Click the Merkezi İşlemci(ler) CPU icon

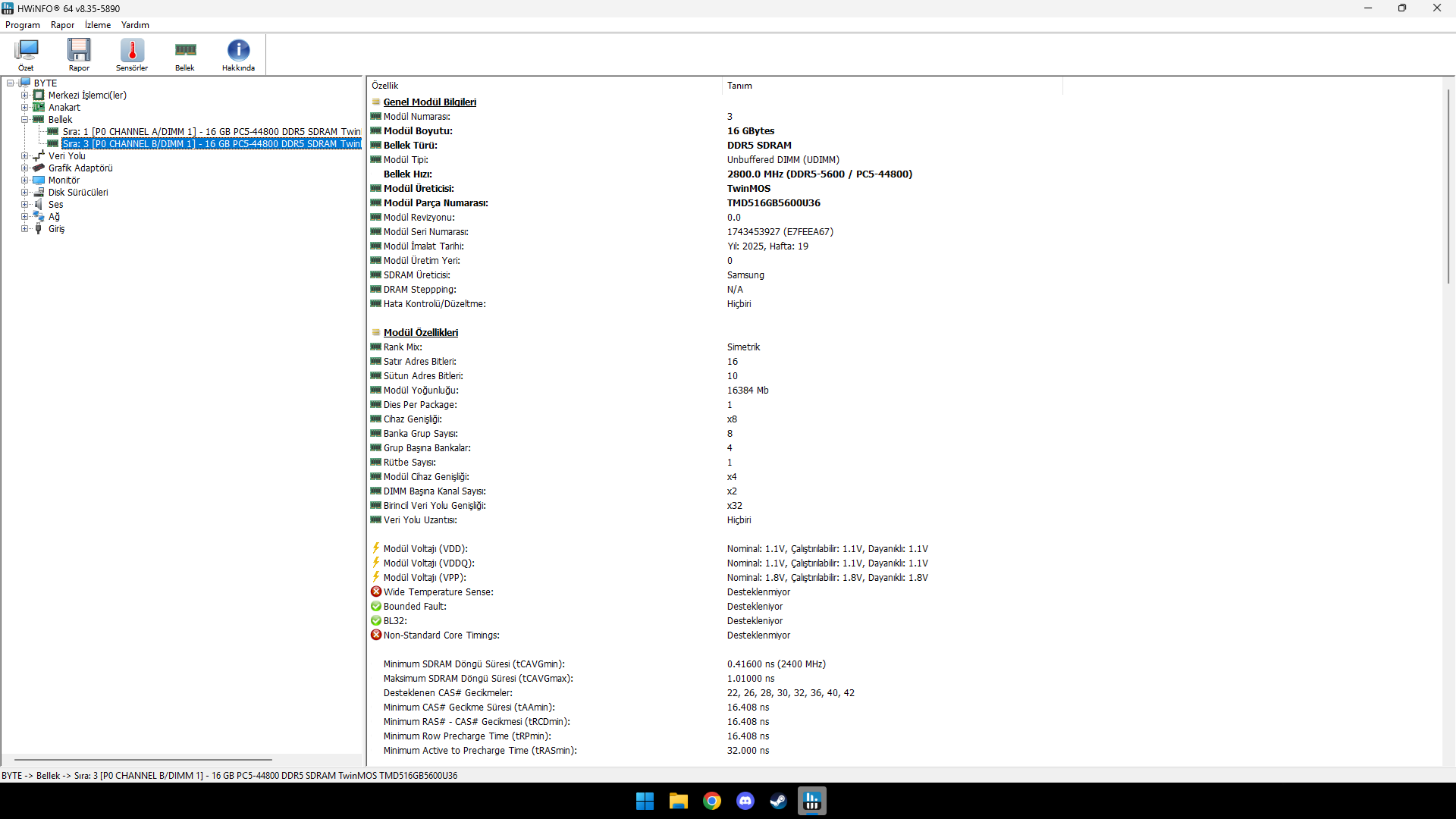(39, 96)
